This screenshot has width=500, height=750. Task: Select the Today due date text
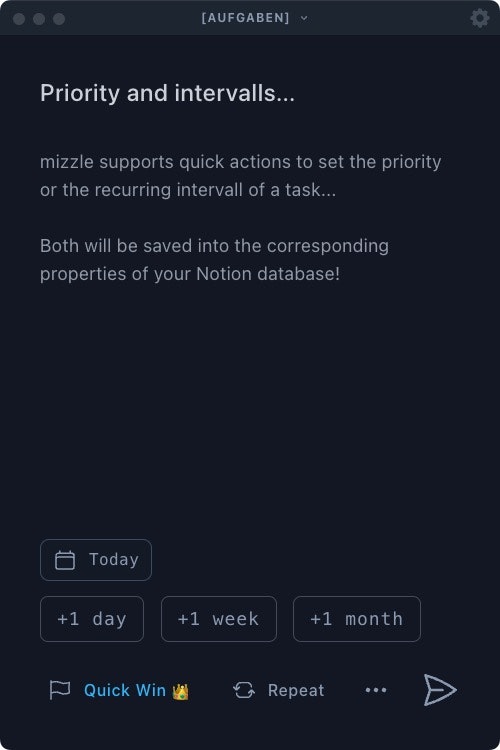[114, 559]
